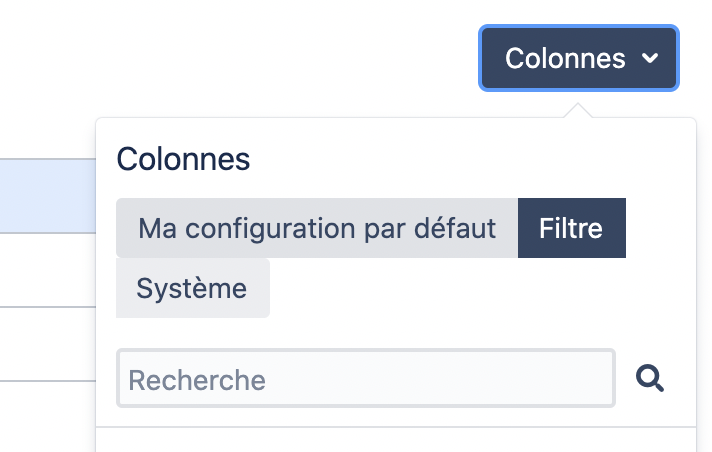712x452 pixels.
Task: Choose the Système column configuration
Action: pyautogui.click(x=192, y=289)
